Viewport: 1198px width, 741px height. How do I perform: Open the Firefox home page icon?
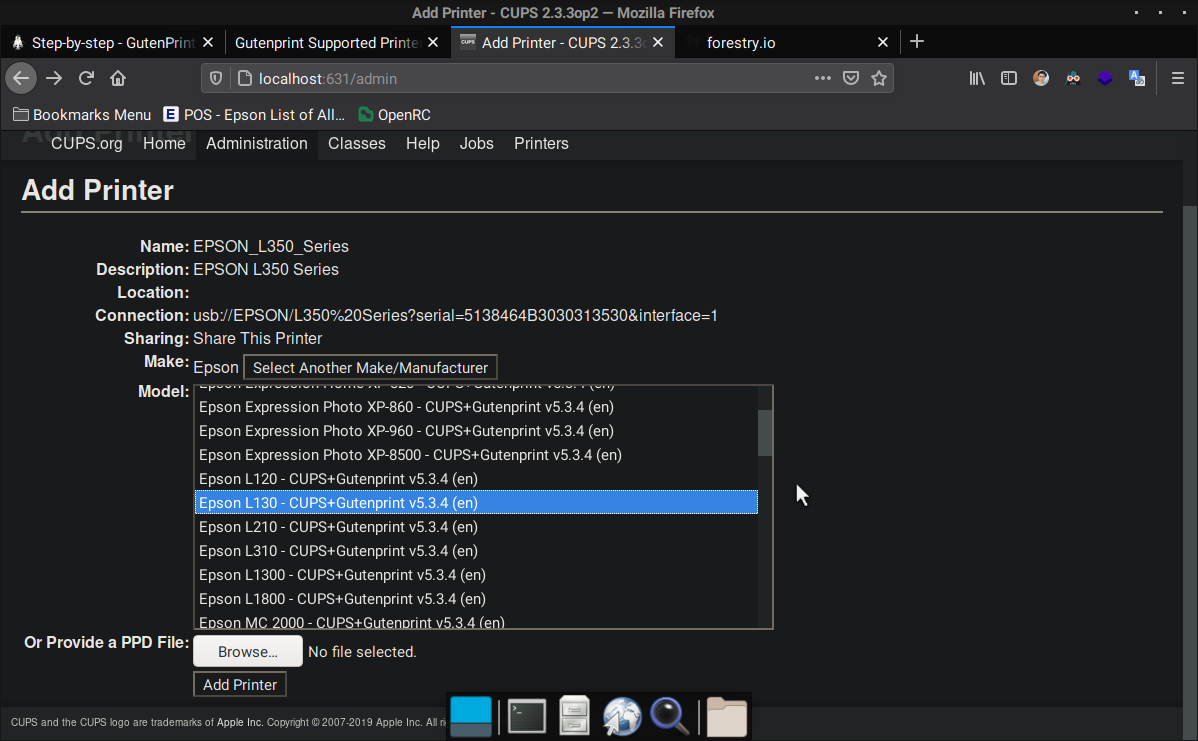118,78
